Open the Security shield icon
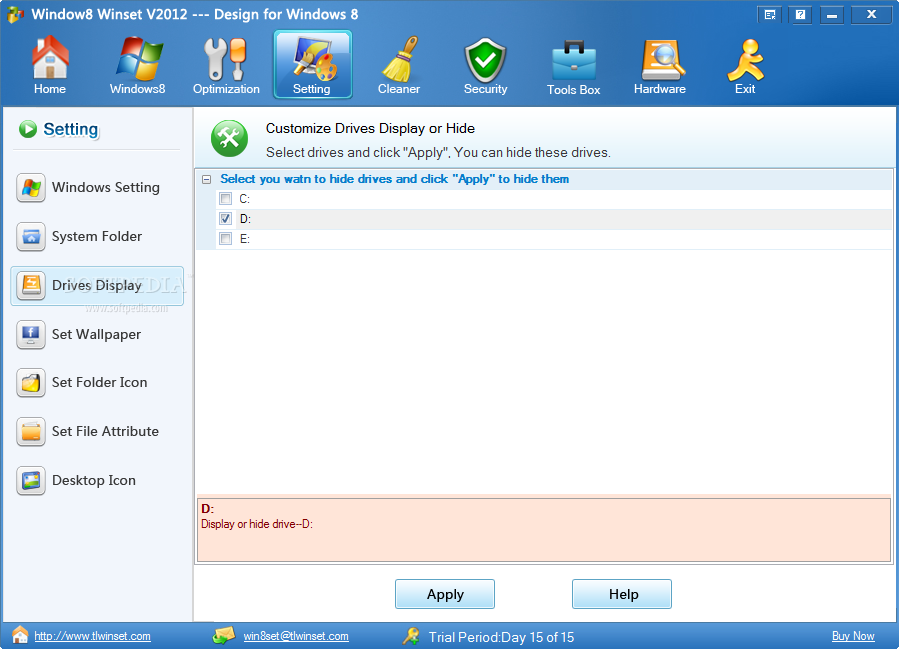 click(486, 60)
